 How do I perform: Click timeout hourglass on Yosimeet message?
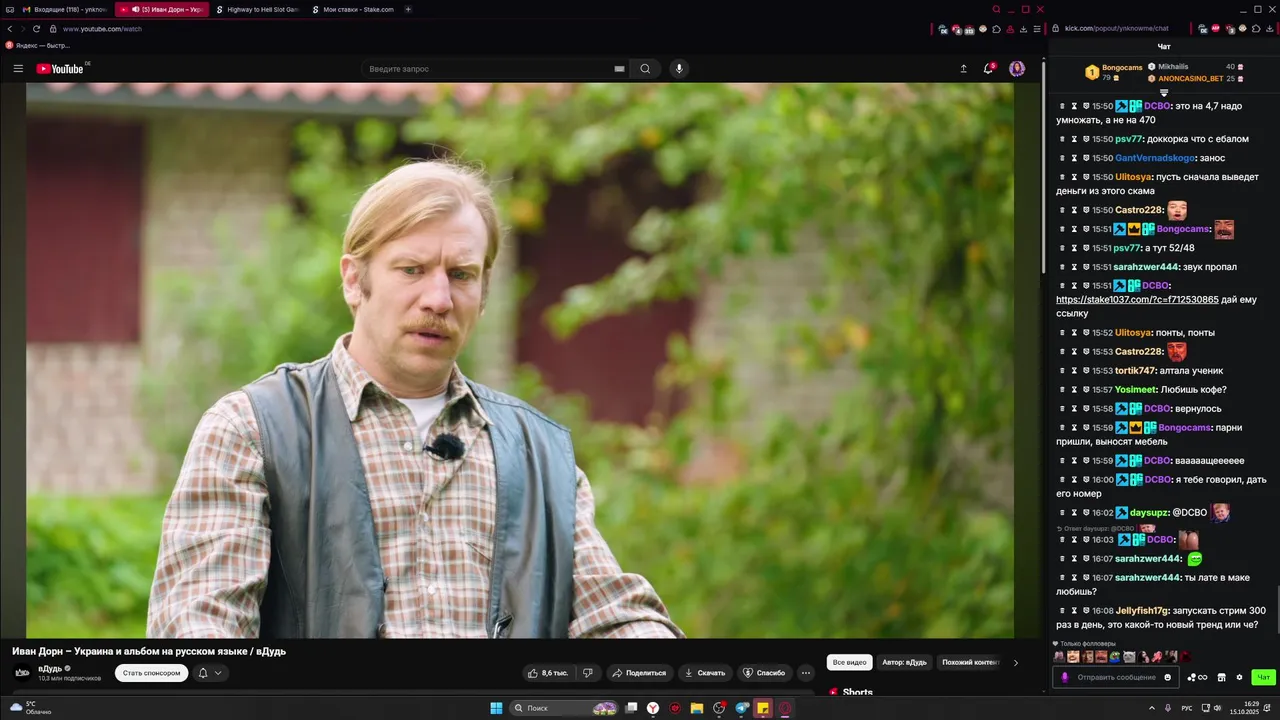(1074, 390)
